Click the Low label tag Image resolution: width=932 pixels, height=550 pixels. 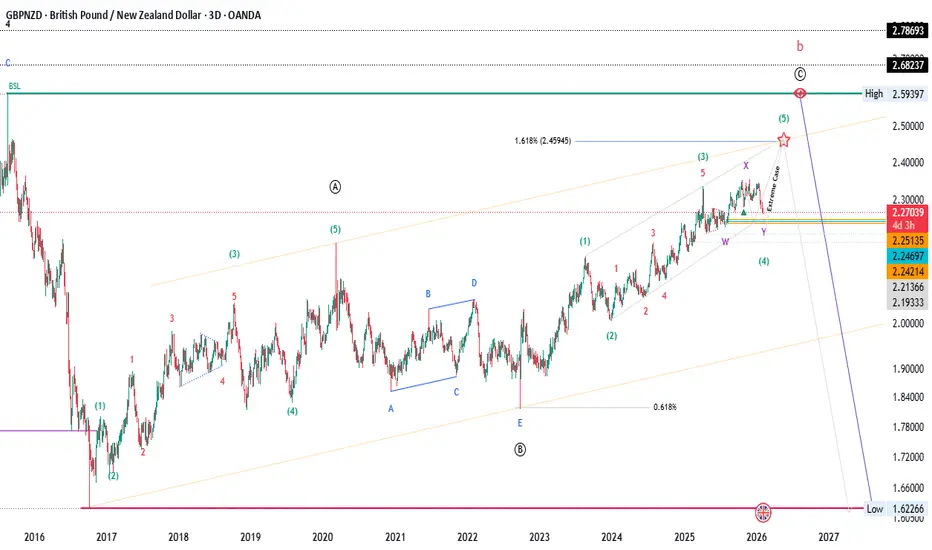[x=874, y=508]
